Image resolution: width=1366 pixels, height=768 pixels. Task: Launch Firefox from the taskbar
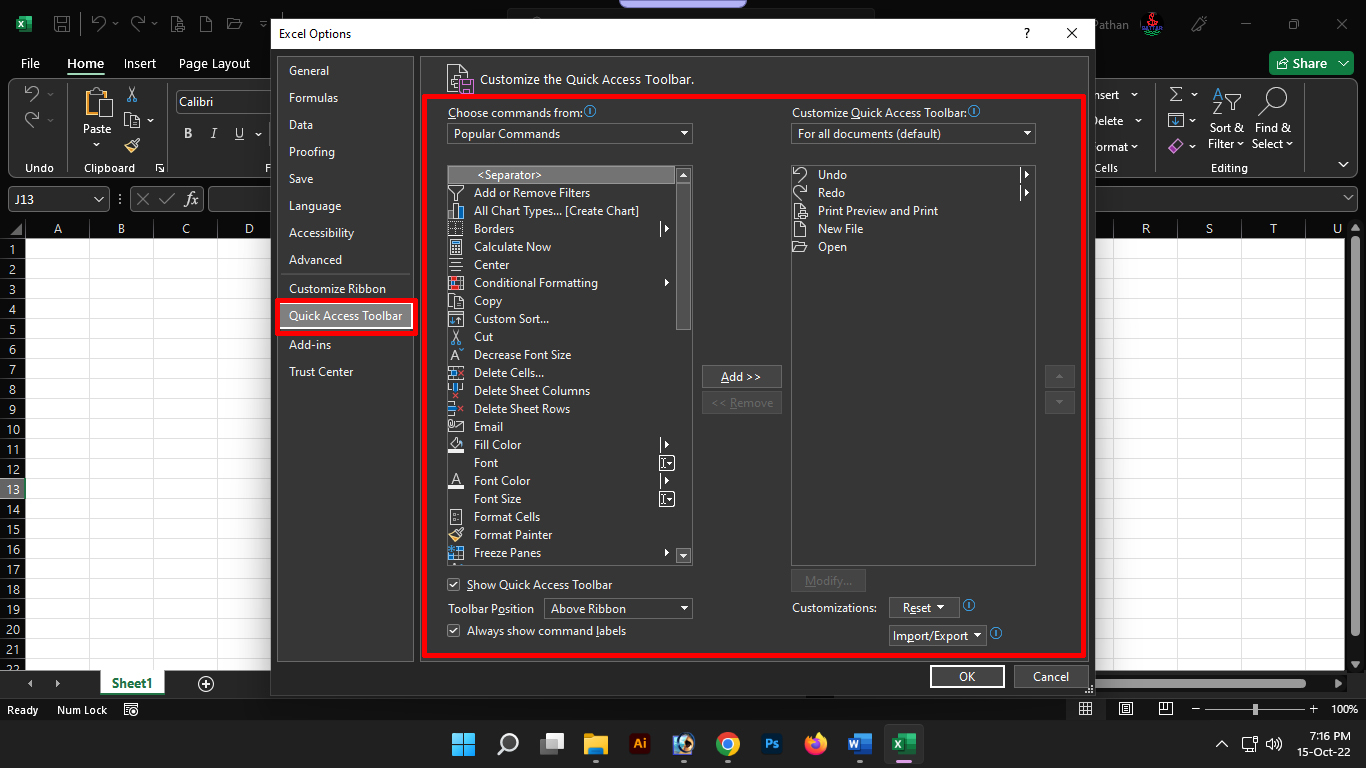[x=816, y=744]
